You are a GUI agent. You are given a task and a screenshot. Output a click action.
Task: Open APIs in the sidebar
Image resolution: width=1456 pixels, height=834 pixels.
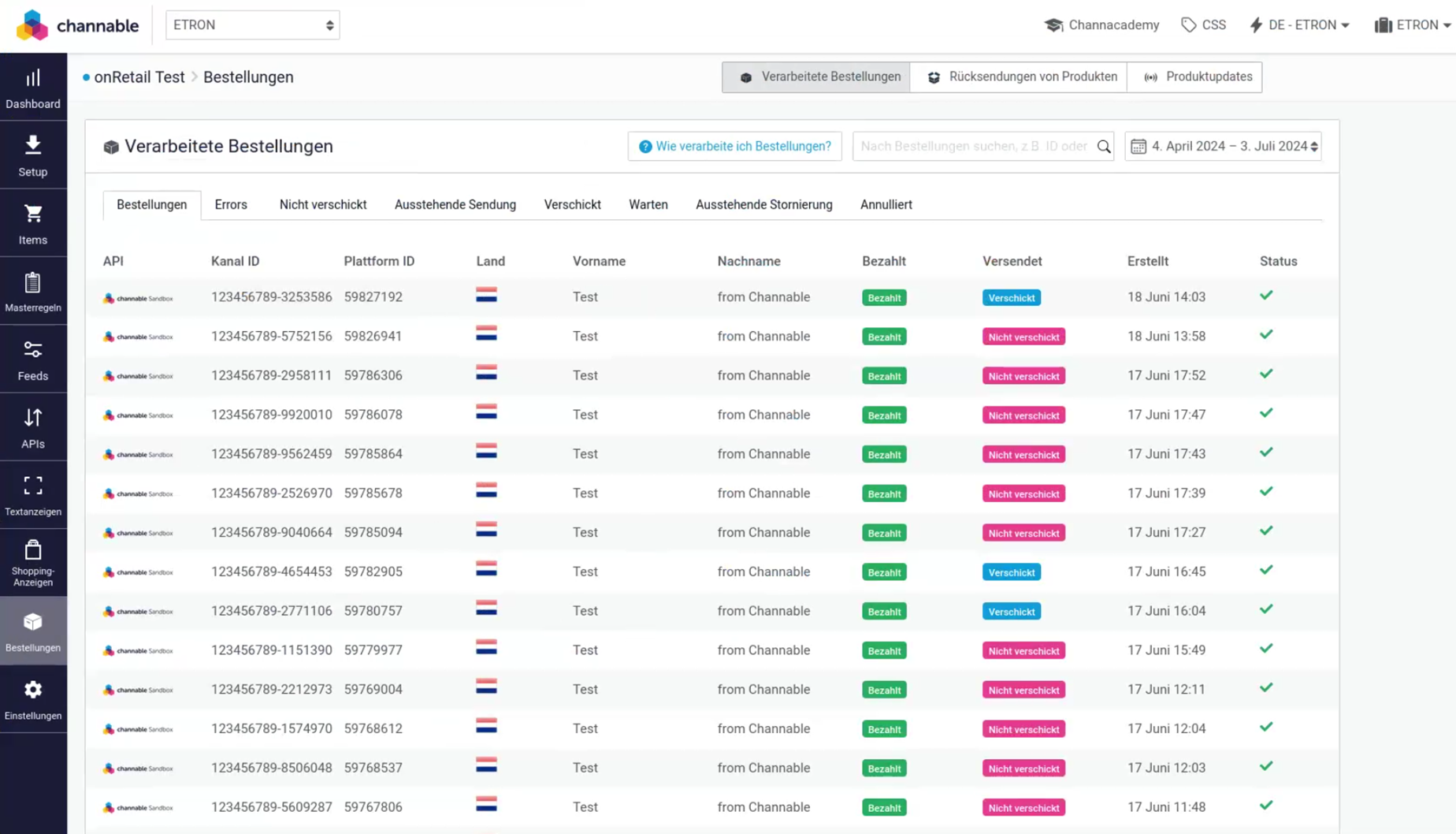click(33, 427)
